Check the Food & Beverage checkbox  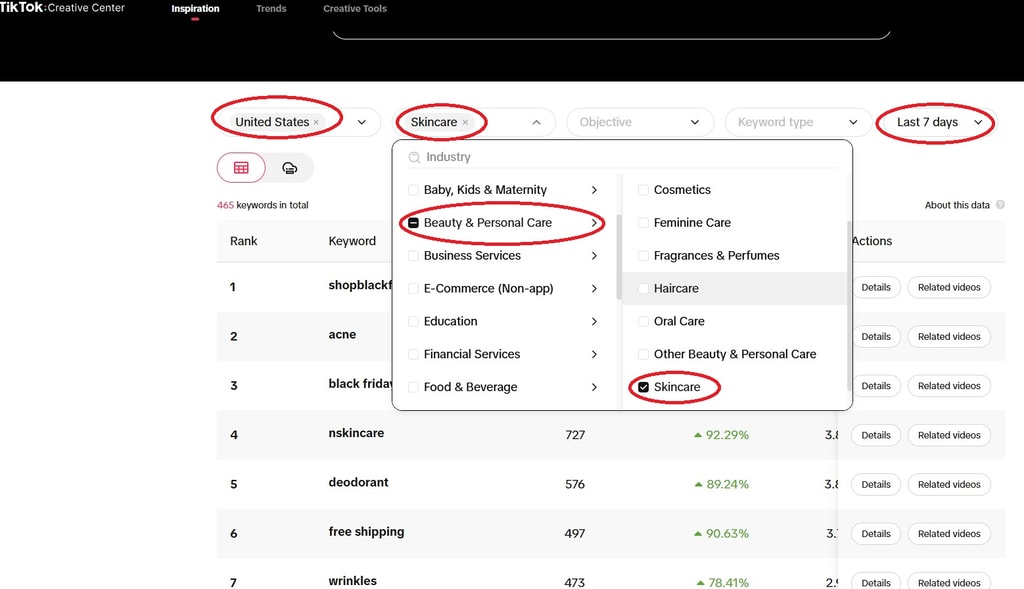[413, 387]
